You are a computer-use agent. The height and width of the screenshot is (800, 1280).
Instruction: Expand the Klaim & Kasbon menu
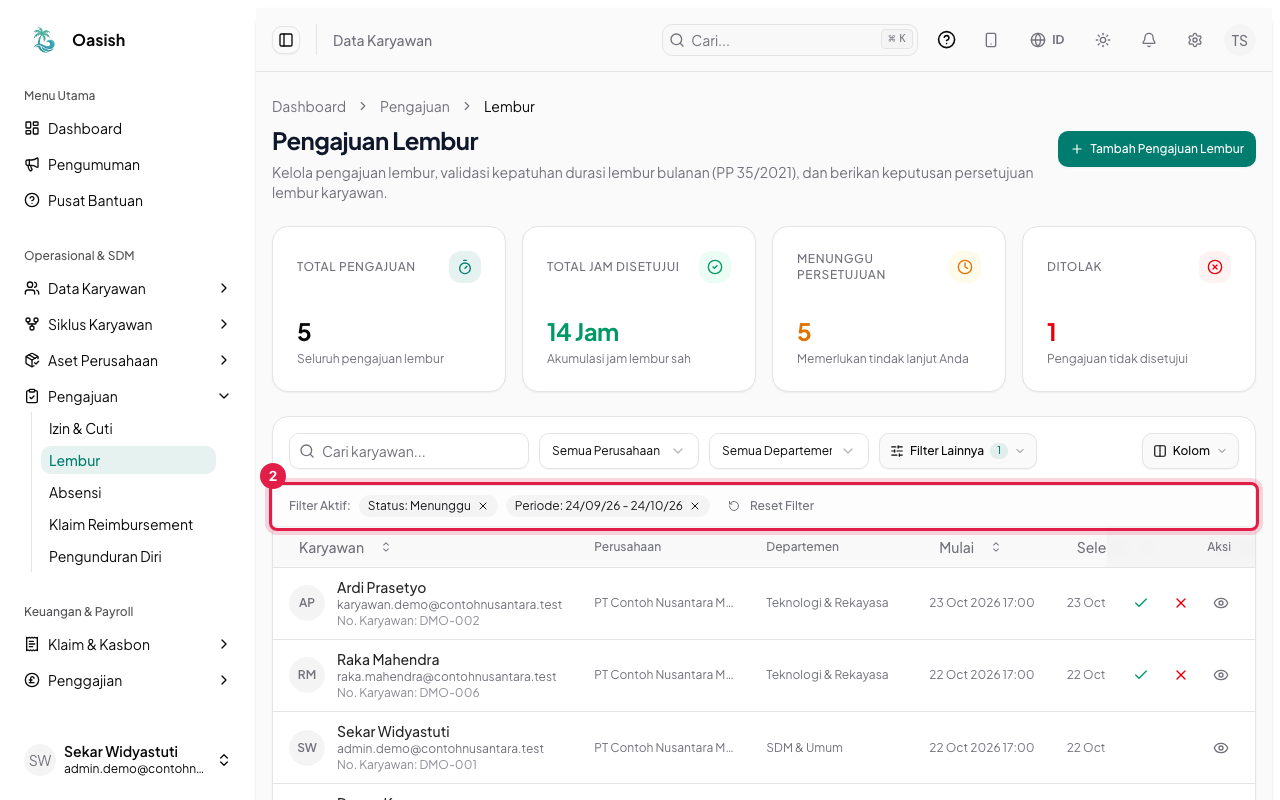pos(128,645)
